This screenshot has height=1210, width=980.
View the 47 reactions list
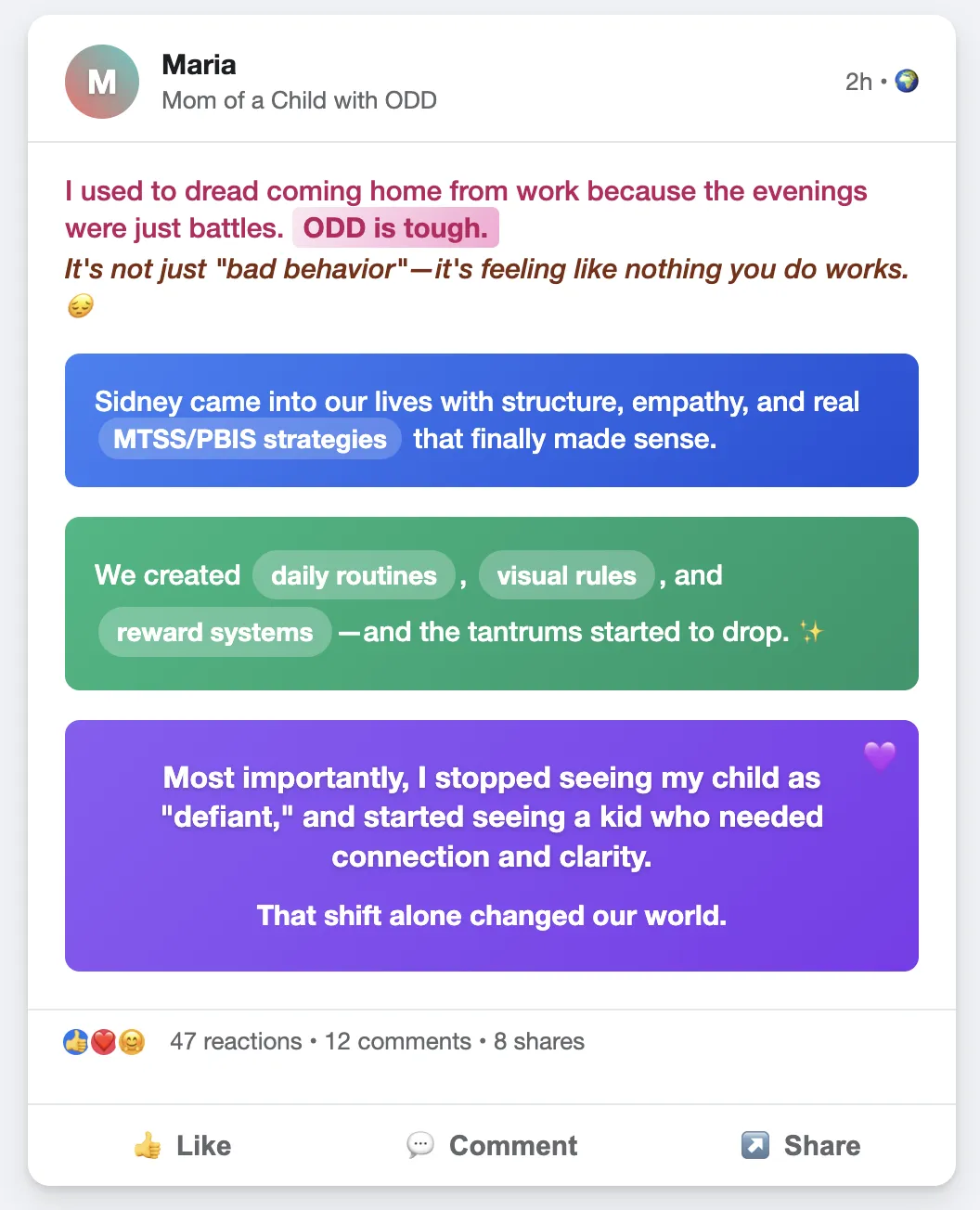[x=236, y=1041]
